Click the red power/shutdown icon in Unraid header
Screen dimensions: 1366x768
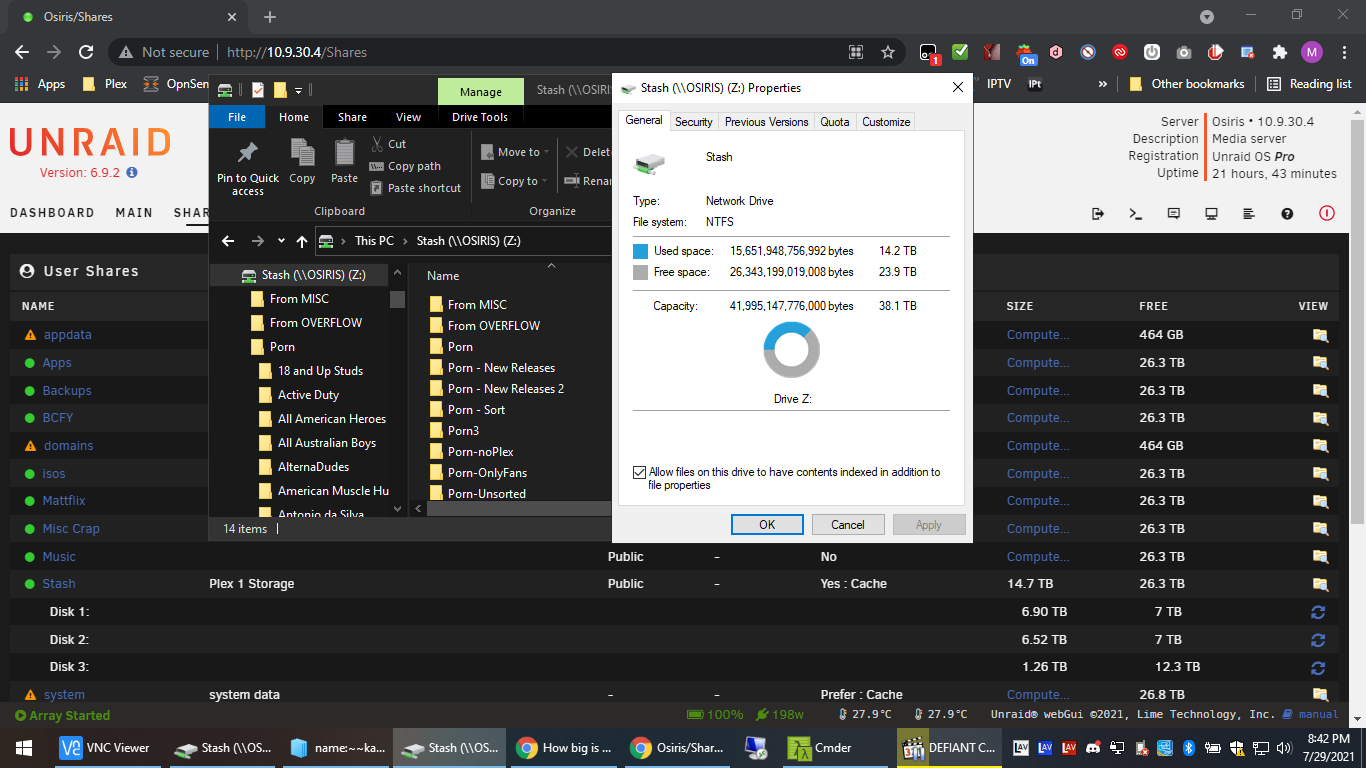tap(1327, 213)
